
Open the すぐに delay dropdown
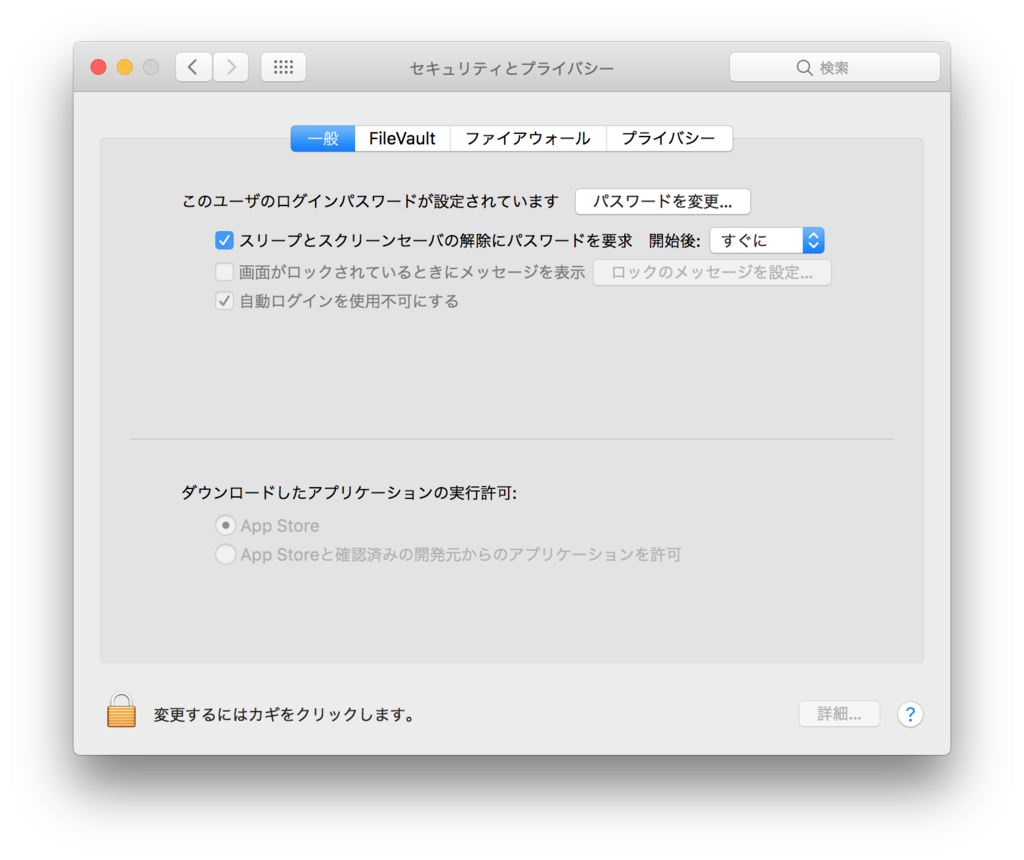click(767, 241)
